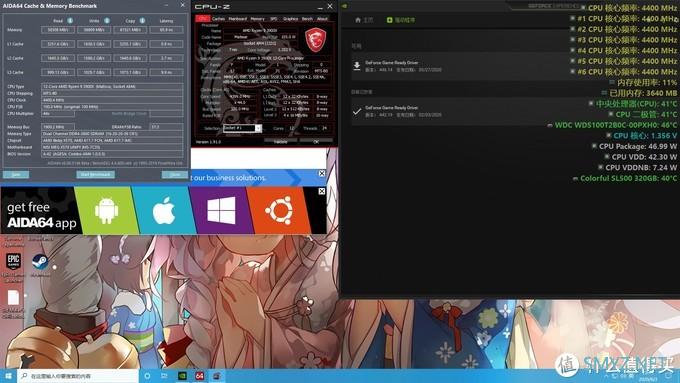The image size is (680, 383).
Task: Click the Save button in AIDA64 Benchmark
Action: tap(16, 174)
